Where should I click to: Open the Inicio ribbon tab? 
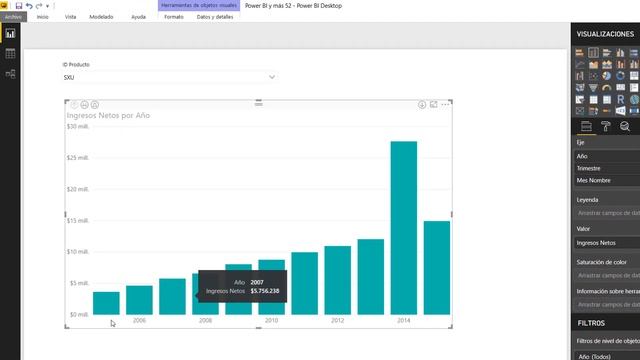click(42, 17)
